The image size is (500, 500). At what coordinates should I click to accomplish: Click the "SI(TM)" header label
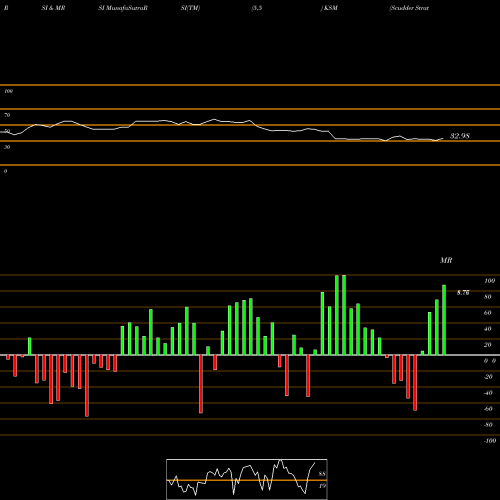190,8
